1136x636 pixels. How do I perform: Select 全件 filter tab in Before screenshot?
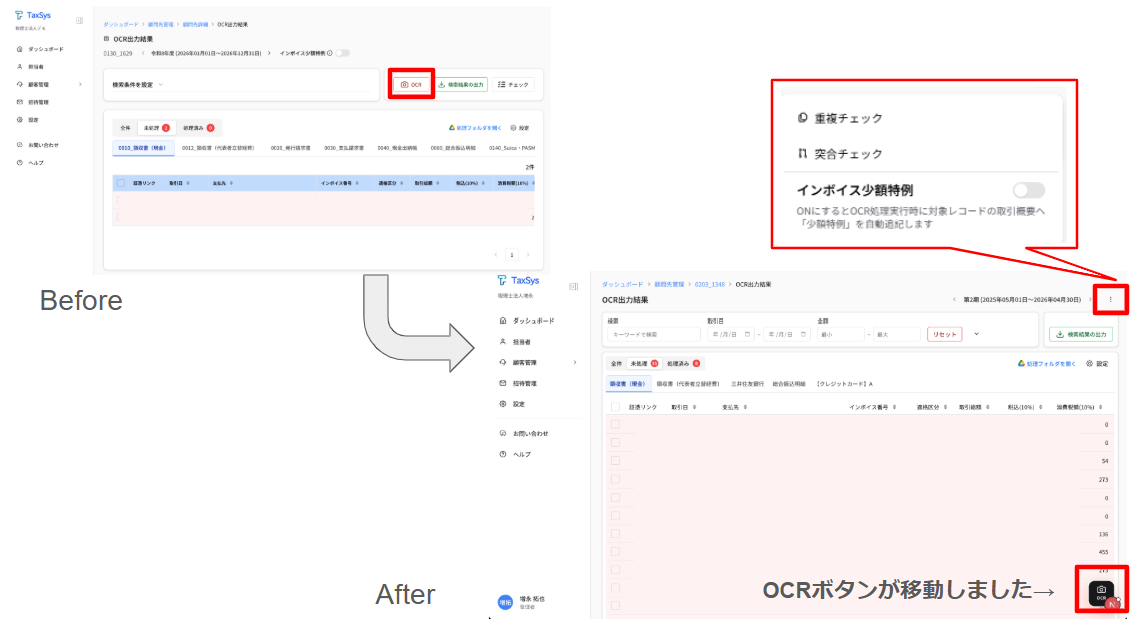point(125,127)
